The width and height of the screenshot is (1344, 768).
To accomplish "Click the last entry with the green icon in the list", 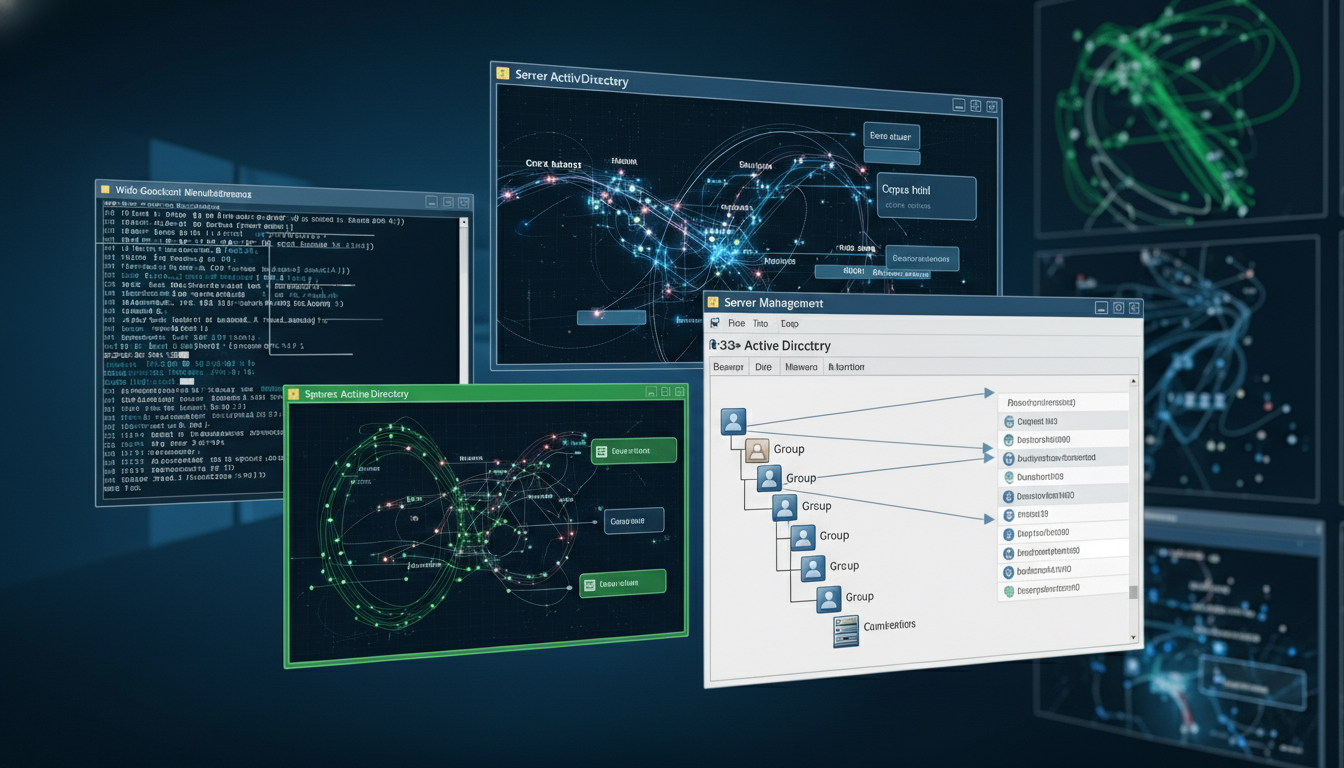I will pos(1008,591).
